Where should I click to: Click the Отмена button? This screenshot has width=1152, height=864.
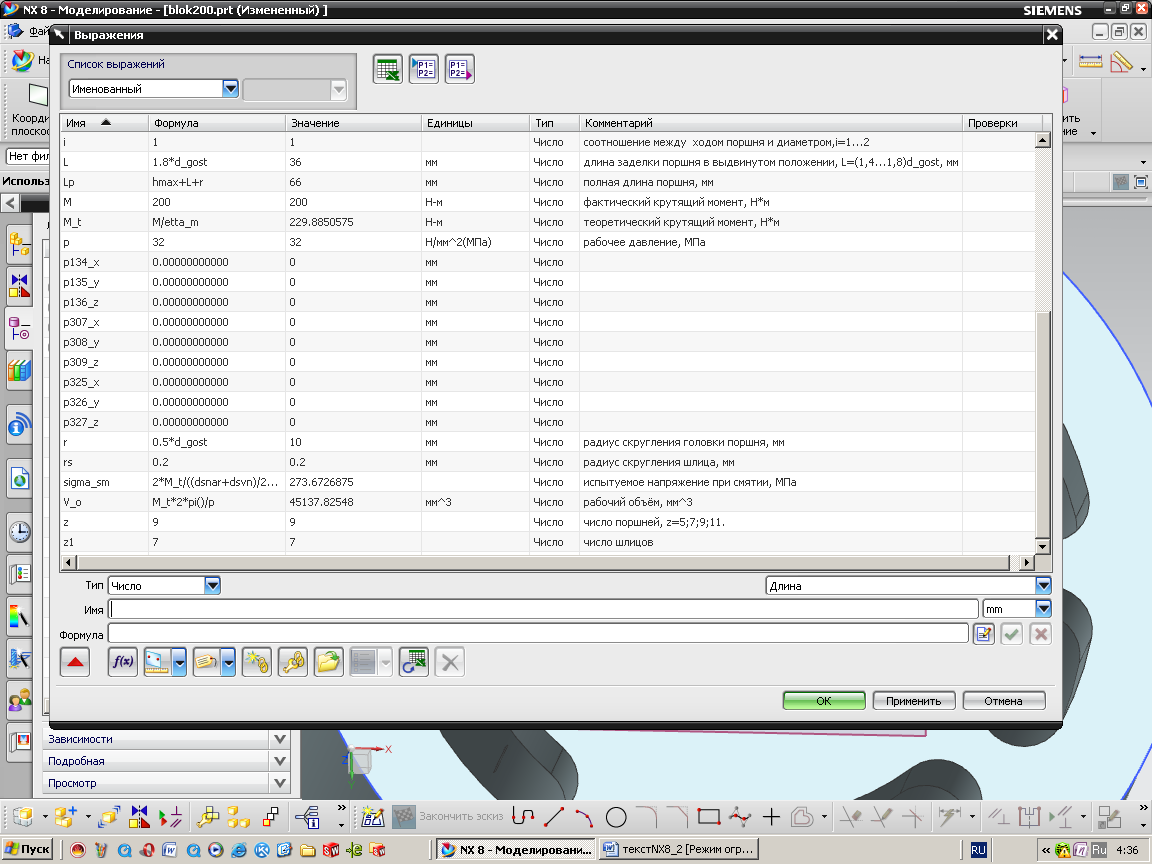coord(1003,701)
